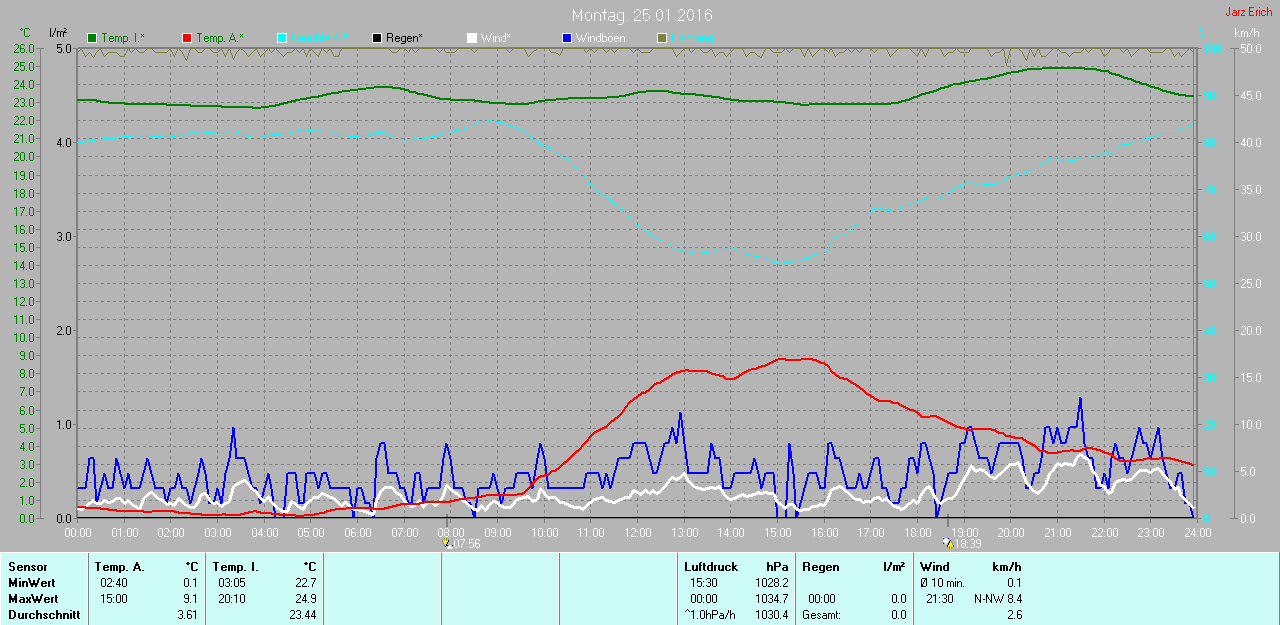
Task: Click the '15:30' pressure minimum time
Action: [x=703, y=583]
